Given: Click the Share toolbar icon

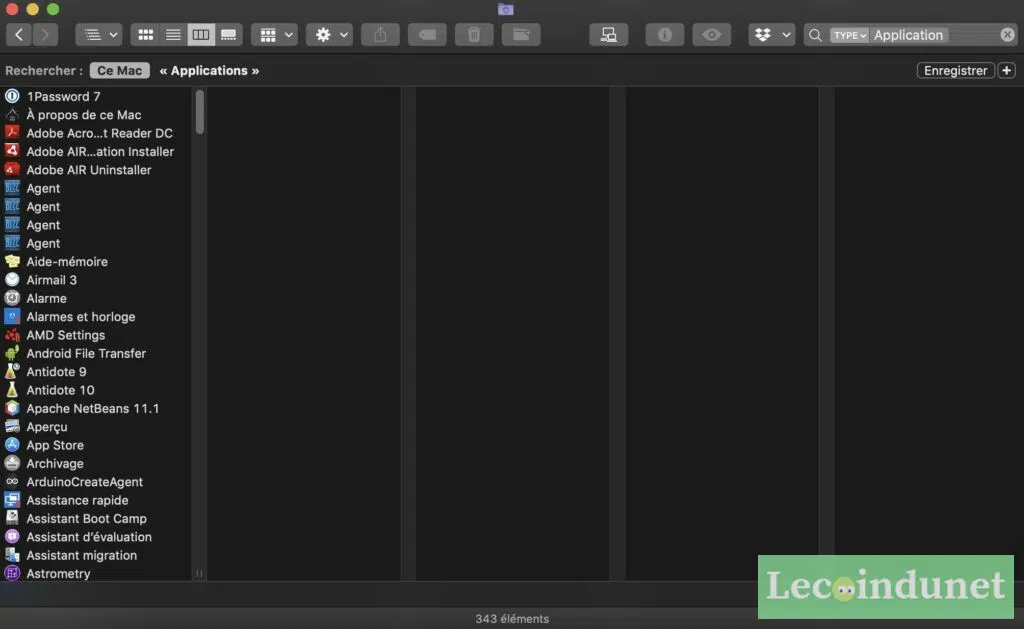Looking at the screenshot, I should [380, 35].
